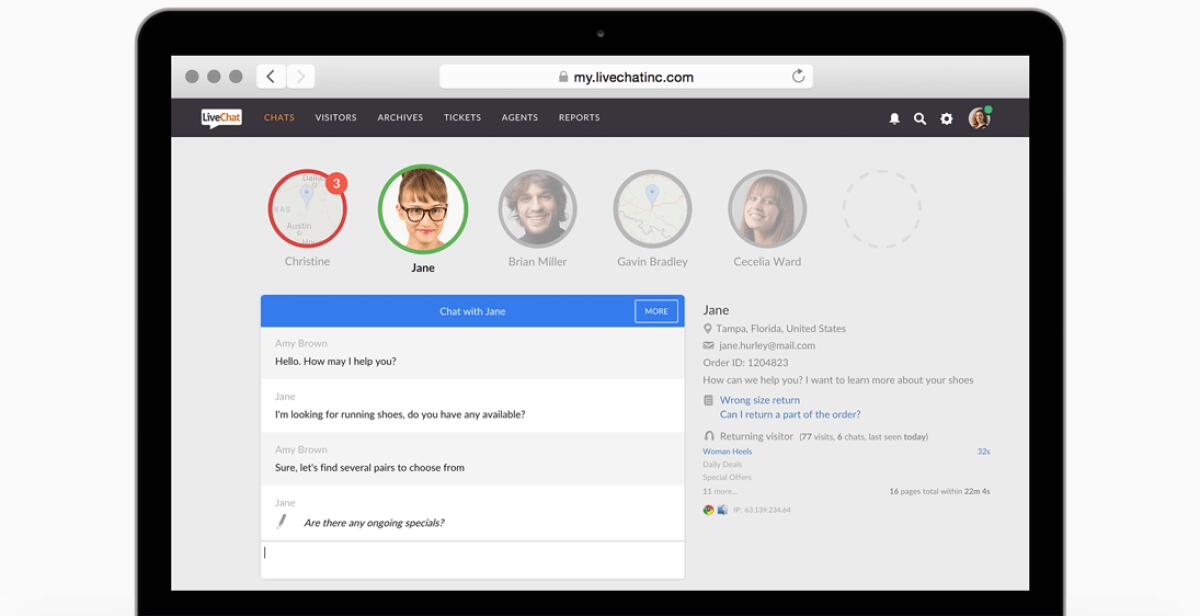Click the LiveChat logo
Image resolution: width=1200 pixels, height=616 pixels.
pos(219,117)
